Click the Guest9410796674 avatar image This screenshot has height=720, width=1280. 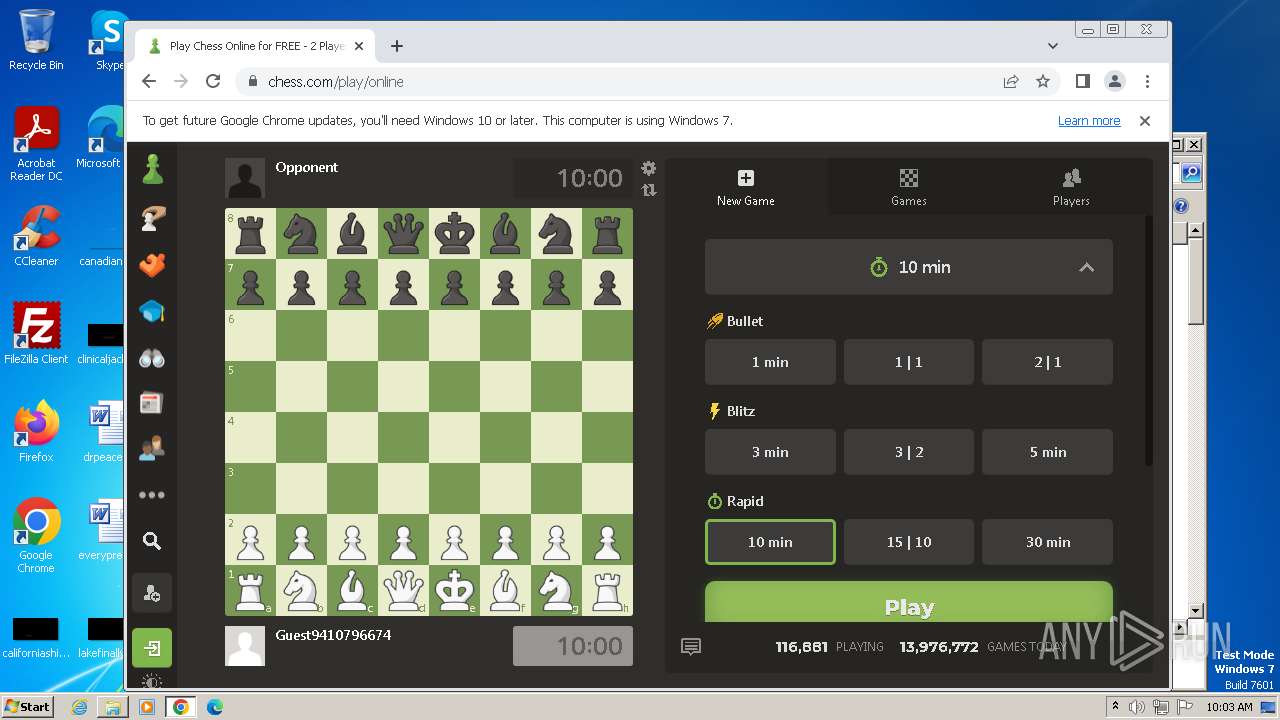(245, 646)
